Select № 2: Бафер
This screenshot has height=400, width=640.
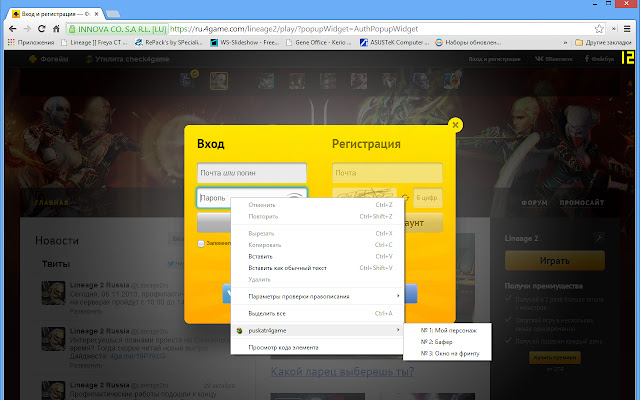(x=447, y=342)
